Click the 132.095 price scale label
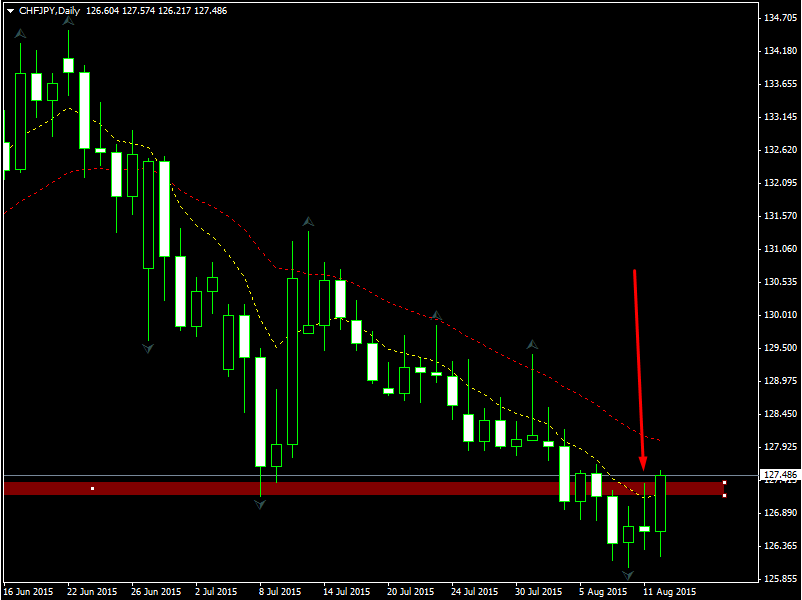802x600 pixels. pyautogui.click(x=781, y=183)
